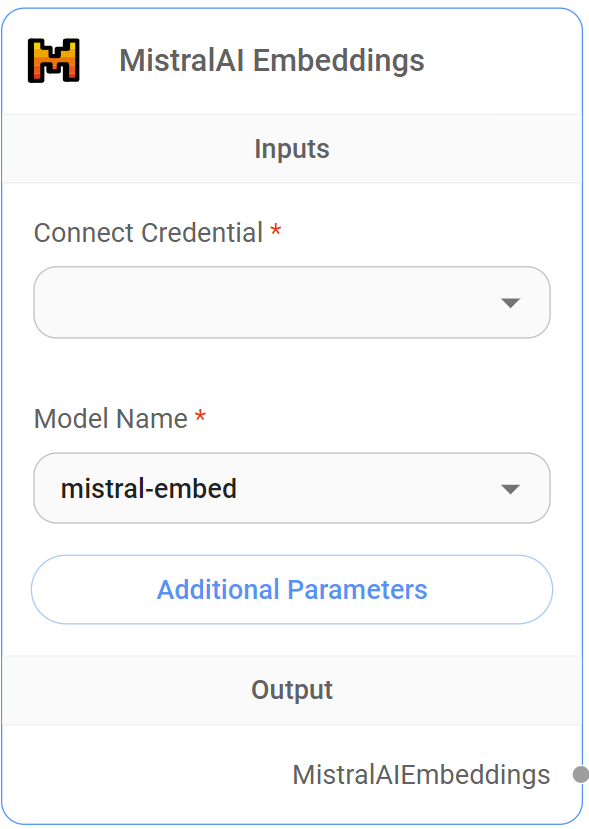Click the Embeddings node header area
The image size is (589, 829).
click(291, 60)
